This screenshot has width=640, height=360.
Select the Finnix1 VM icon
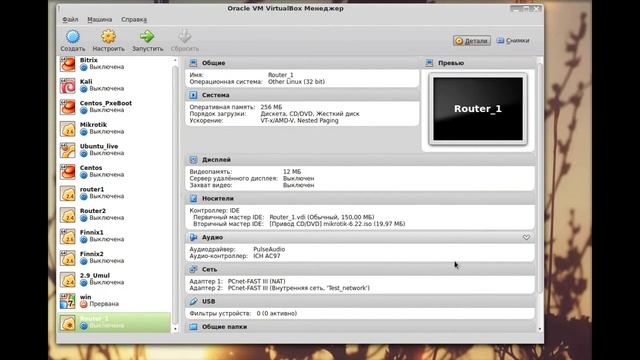pyautogui.click(x=68, y=237)
